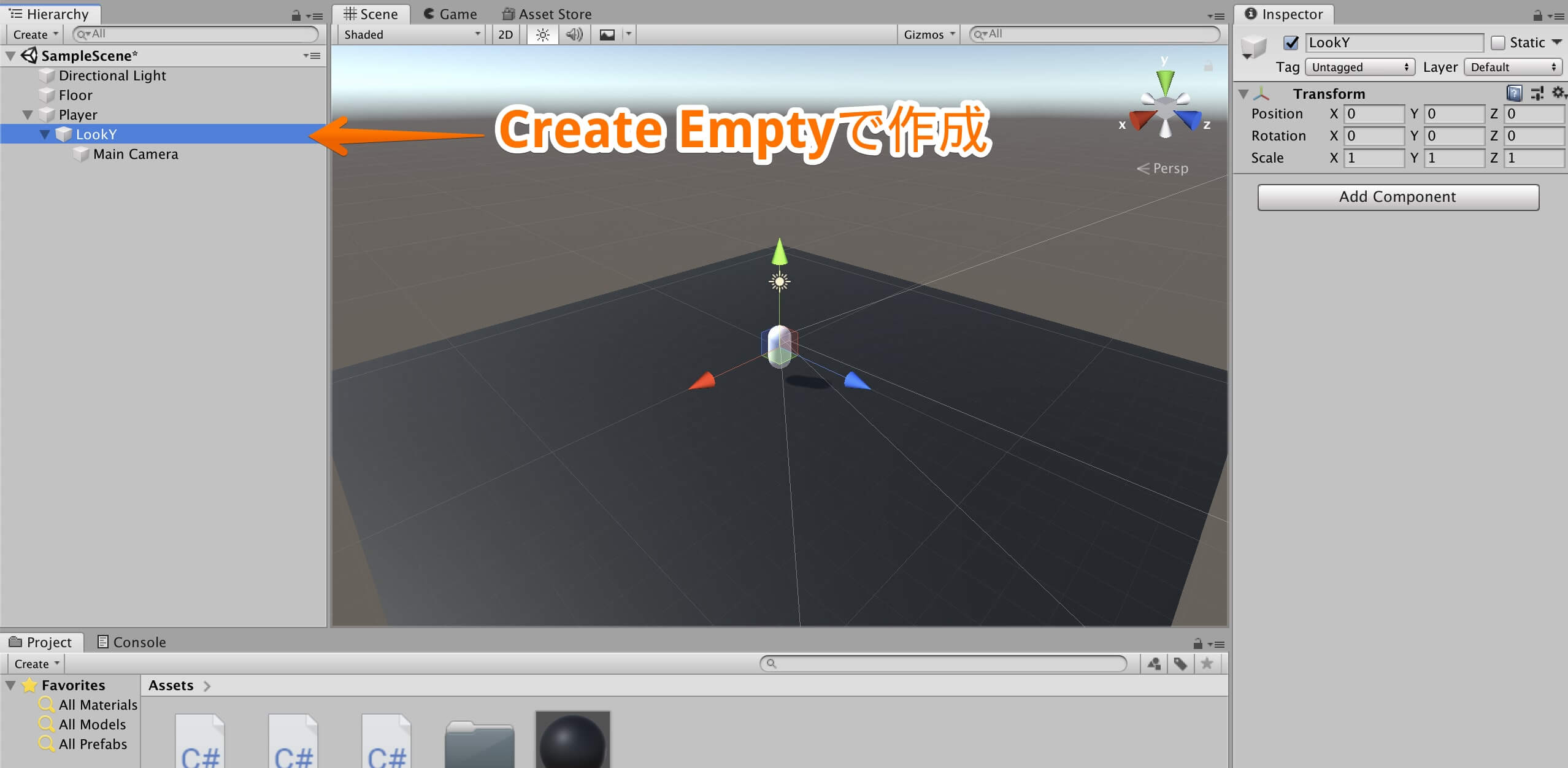Click the Gizmos dropdown in Scene view
The width and height of the screenshot is (1568, 768).
tap(930, 35)
